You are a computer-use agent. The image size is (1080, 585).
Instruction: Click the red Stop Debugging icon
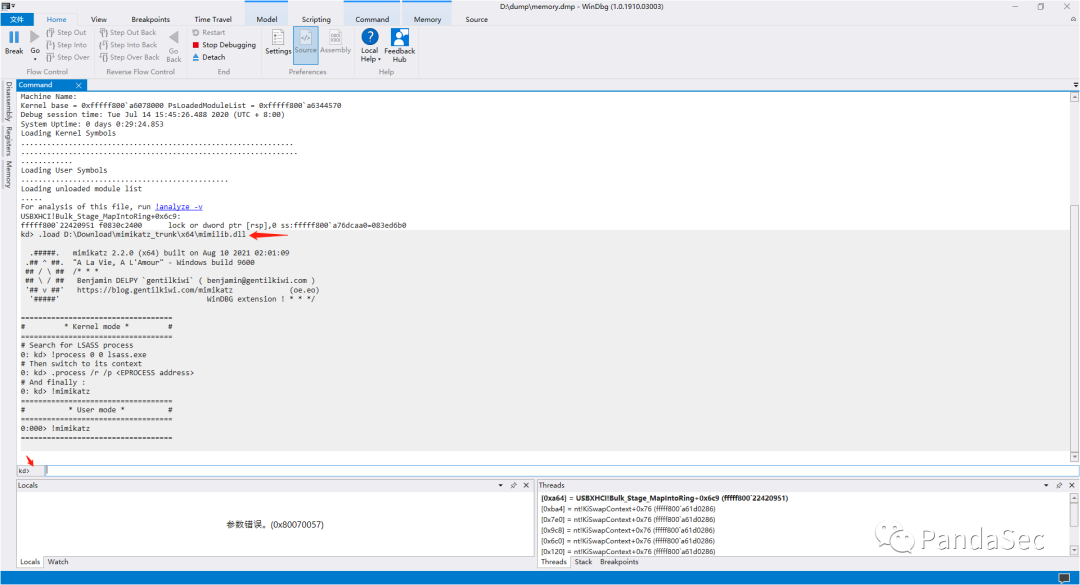pos(196,45)
